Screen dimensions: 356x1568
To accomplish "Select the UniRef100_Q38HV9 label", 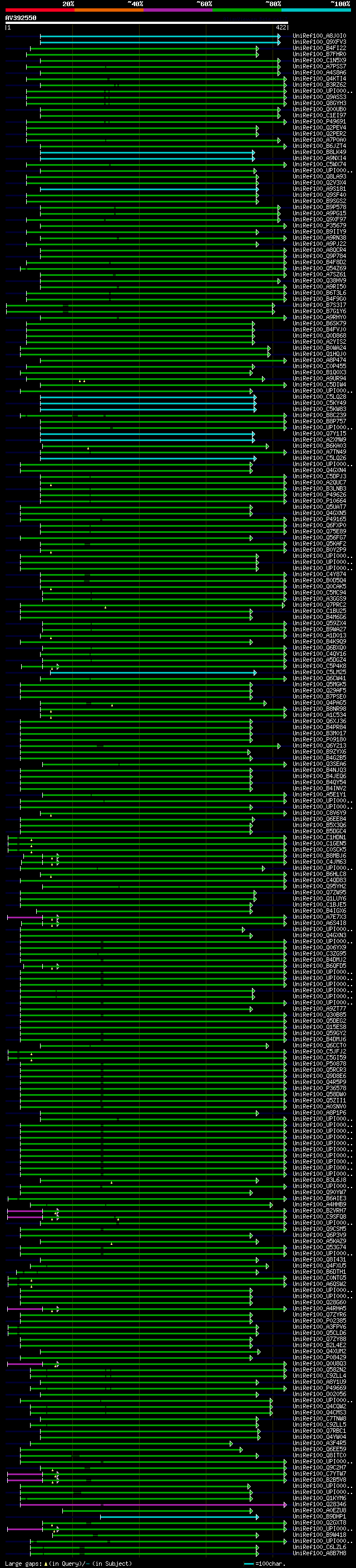I will (x=319, y=280).
